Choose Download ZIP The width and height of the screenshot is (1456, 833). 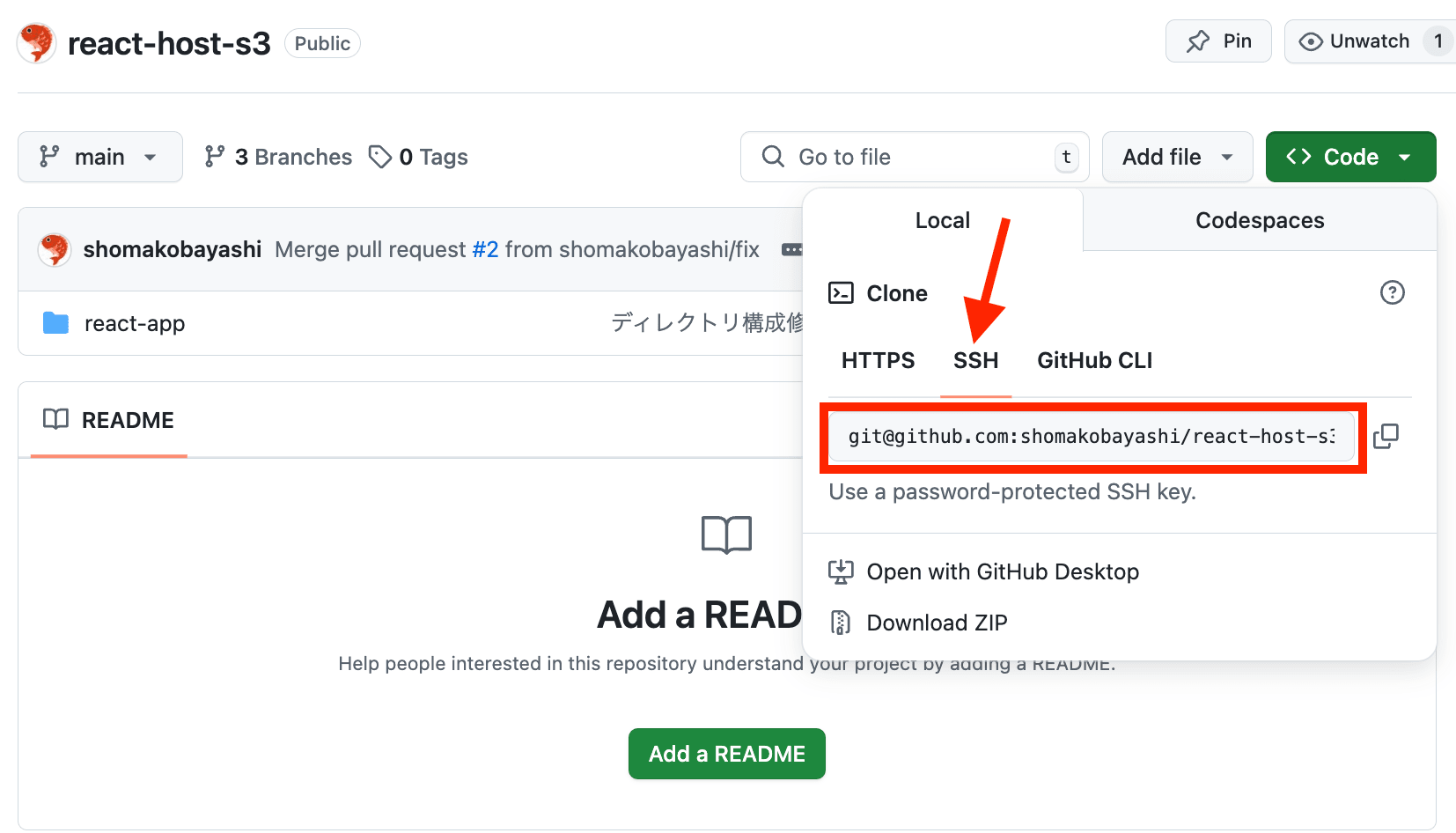pyautogui.click(x=918, y=623)
